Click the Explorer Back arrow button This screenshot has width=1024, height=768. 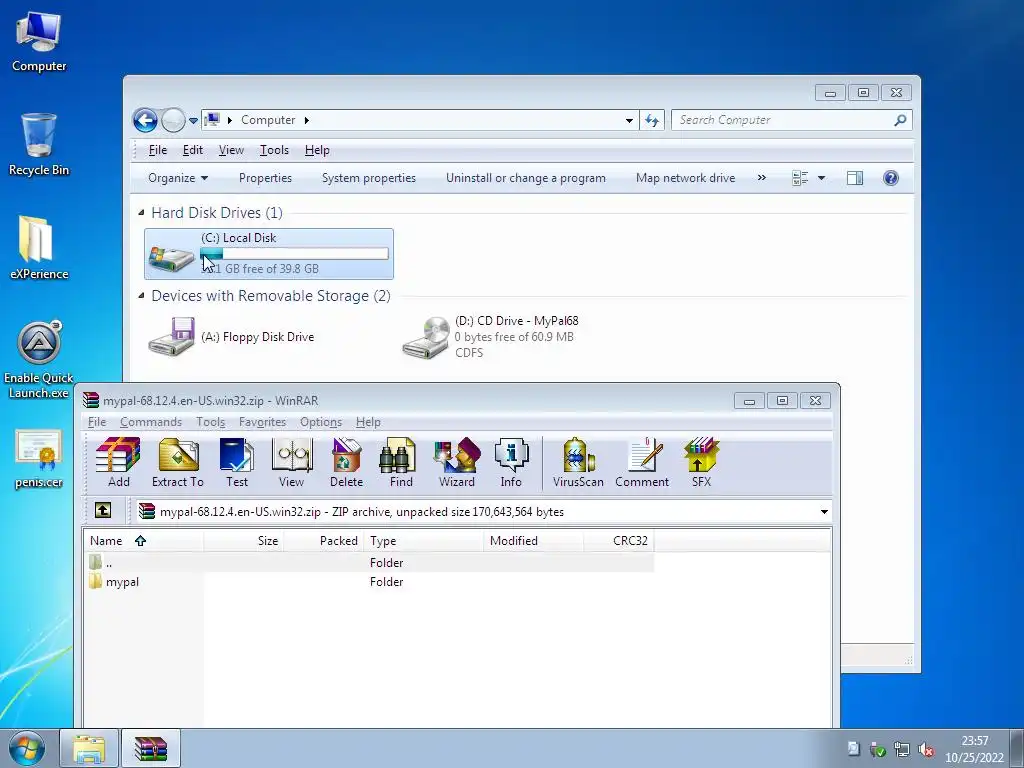(x=145, y=120)
